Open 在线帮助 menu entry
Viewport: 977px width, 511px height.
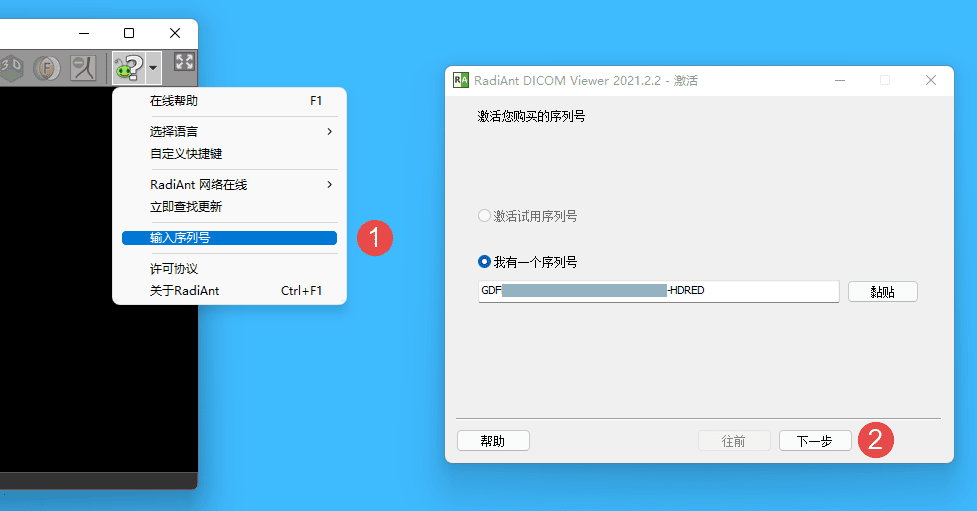(x=229, y=101)
